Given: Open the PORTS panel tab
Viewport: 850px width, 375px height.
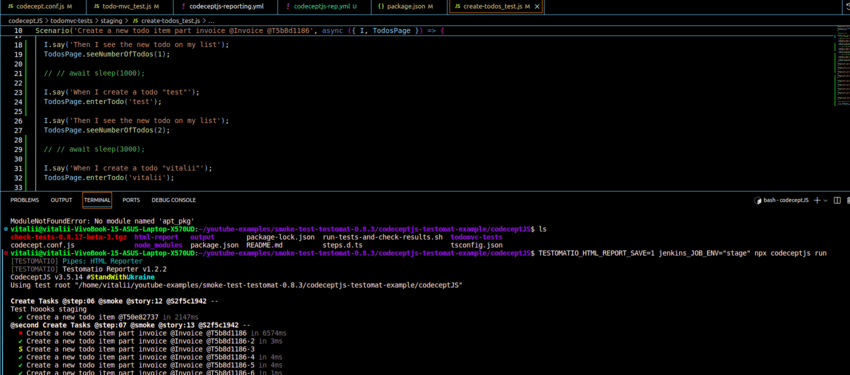Looking at the screenshot, I should (131, 200).
